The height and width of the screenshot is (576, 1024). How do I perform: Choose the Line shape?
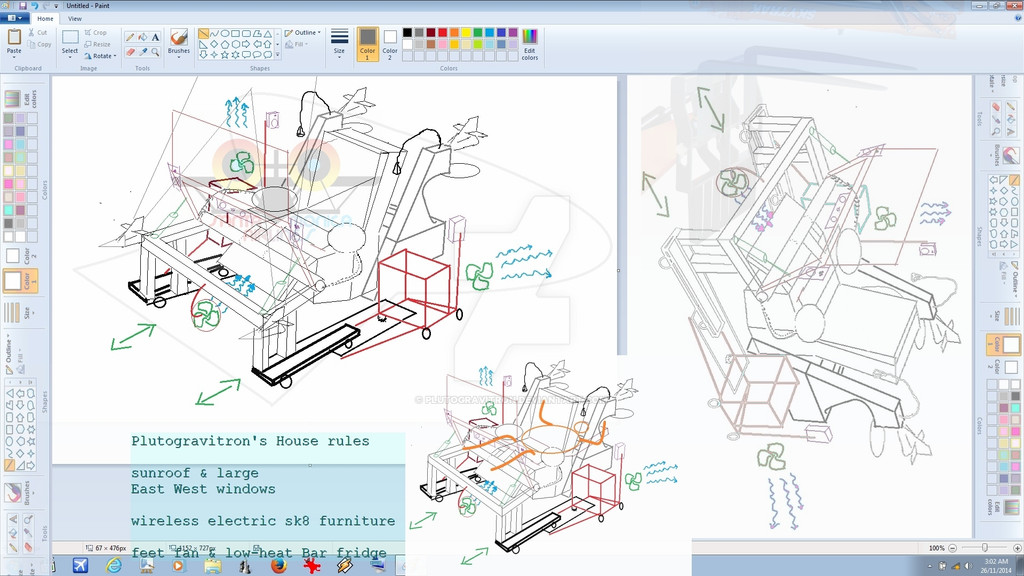click(204, 33)
